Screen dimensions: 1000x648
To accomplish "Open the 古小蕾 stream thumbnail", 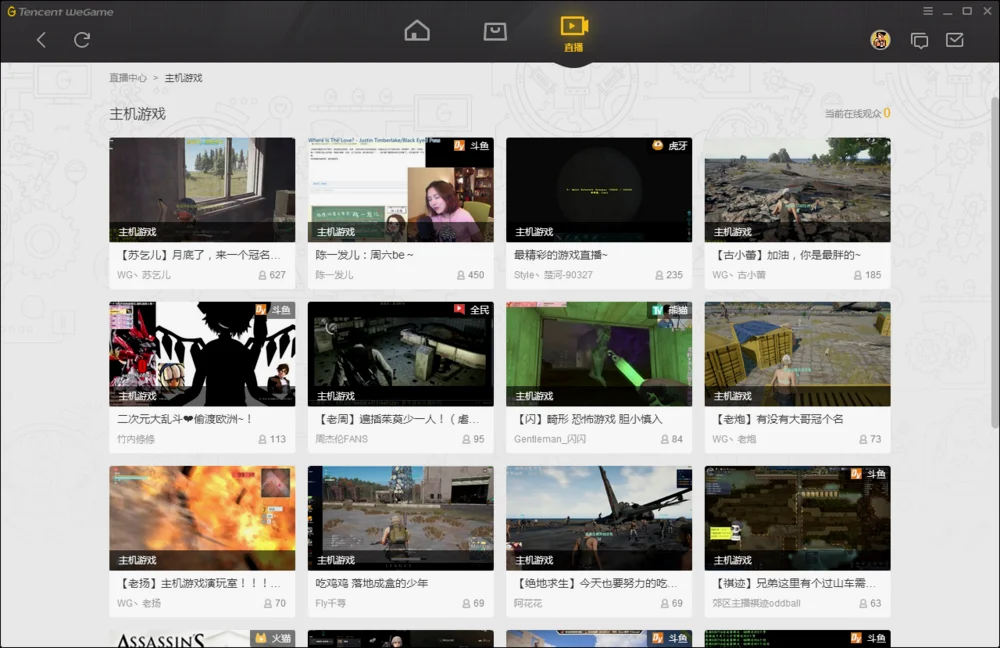I will [797, 189].
